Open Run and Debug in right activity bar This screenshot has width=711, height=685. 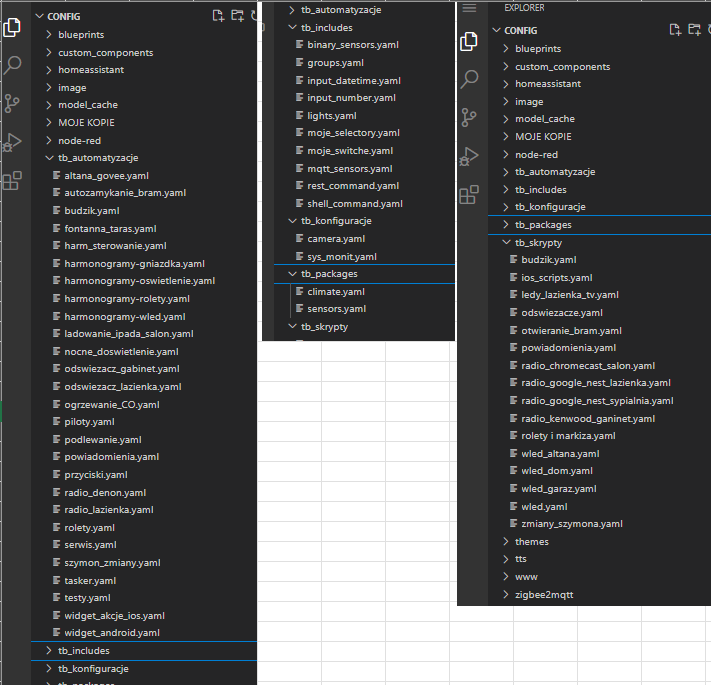469,156
